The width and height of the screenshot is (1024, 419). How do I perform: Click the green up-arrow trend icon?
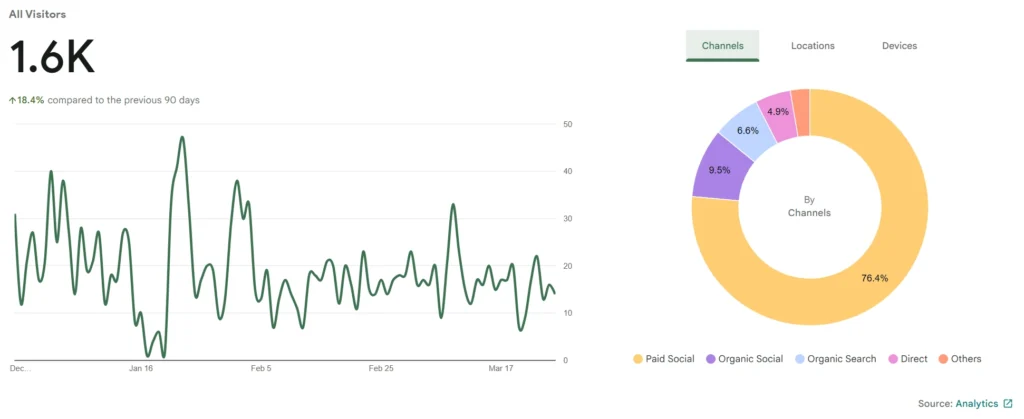point(12,100)
